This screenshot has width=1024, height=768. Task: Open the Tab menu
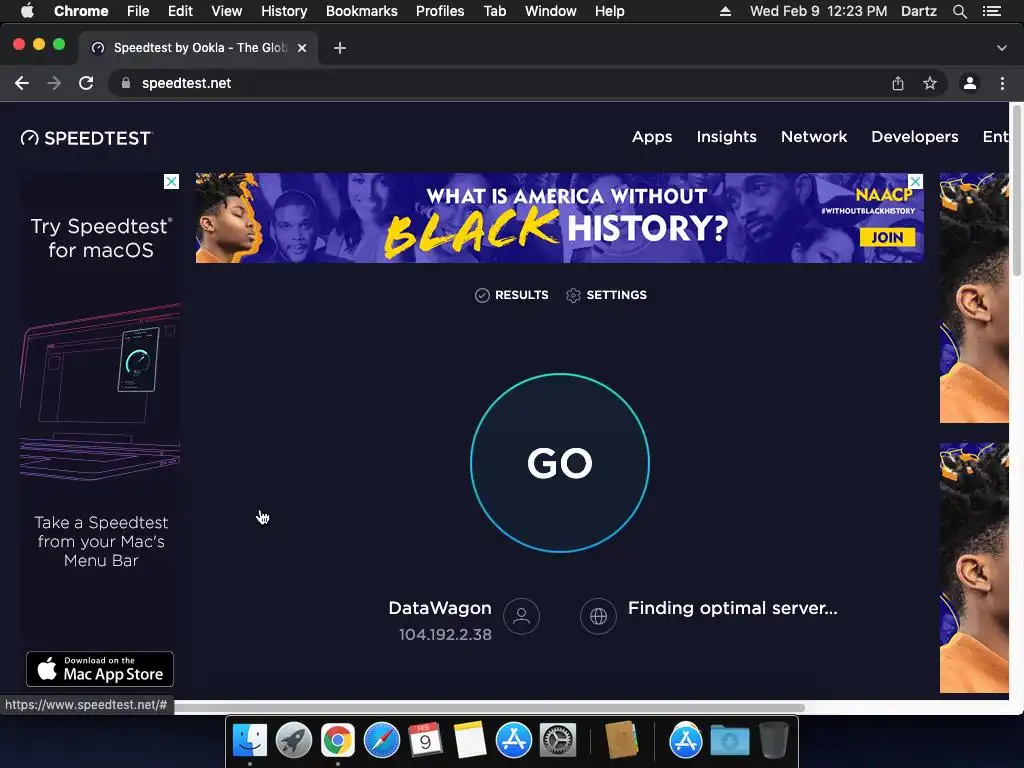(x=494, y=11)
